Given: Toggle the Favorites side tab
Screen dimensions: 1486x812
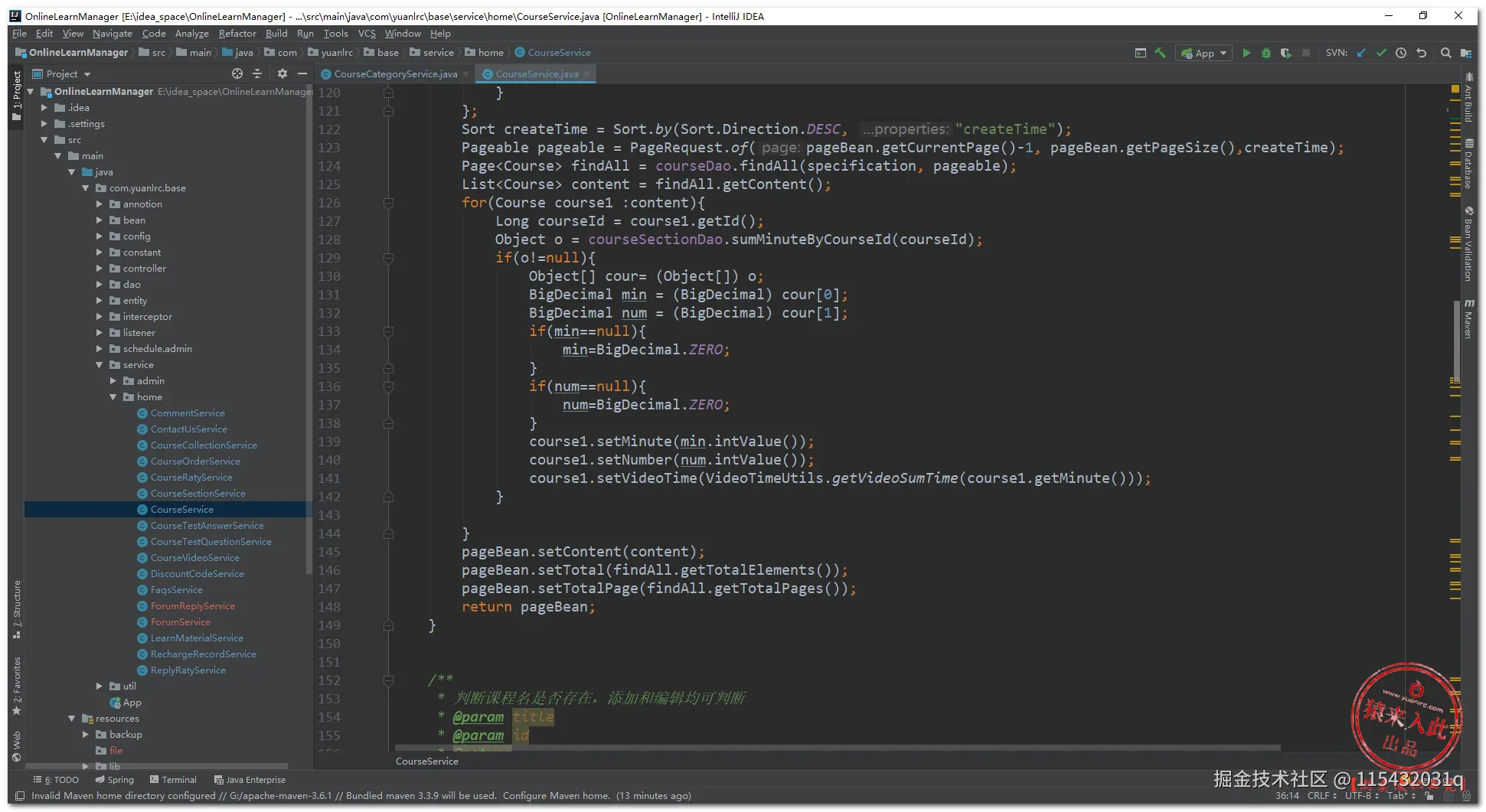Looking at the screenshot, I should (x=17, y=686).
